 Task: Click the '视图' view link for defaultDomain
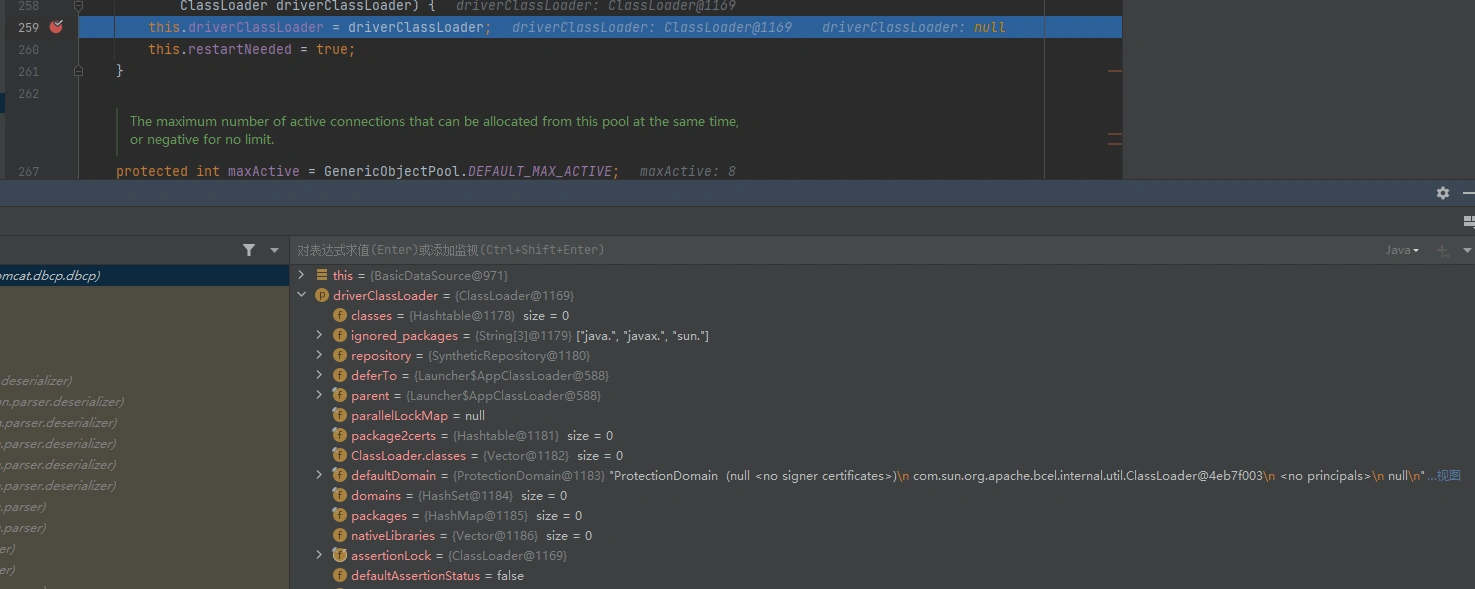tap(1447, 476)
